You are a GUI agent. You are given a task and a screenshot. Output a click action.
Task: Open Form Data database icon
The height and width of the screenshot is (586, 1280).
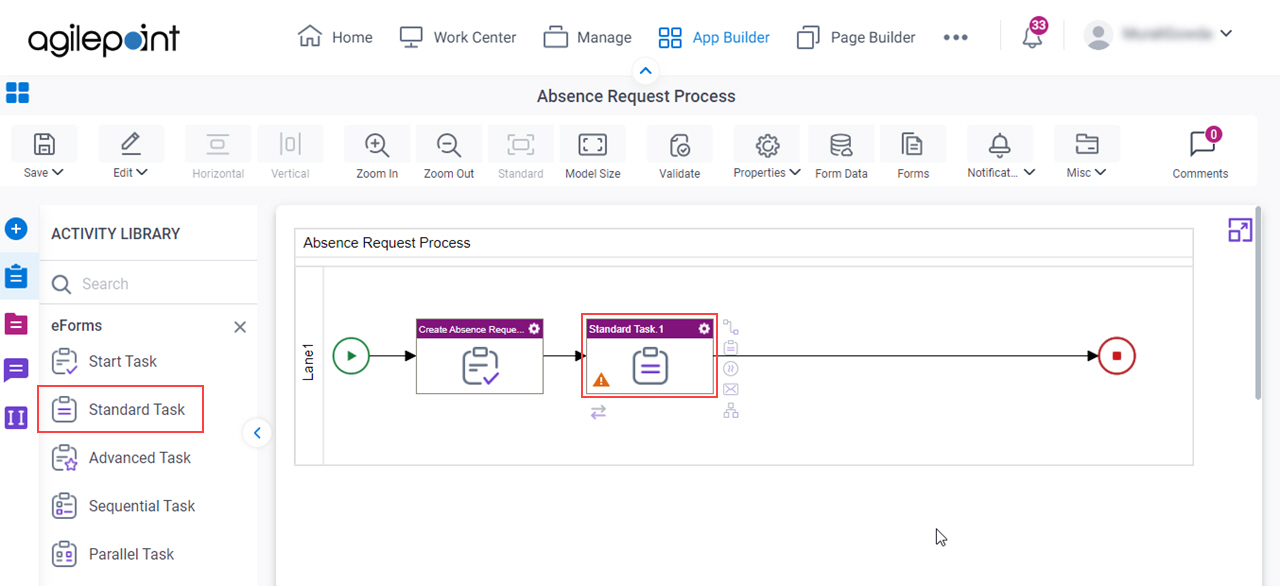click(x=841, y=145)
